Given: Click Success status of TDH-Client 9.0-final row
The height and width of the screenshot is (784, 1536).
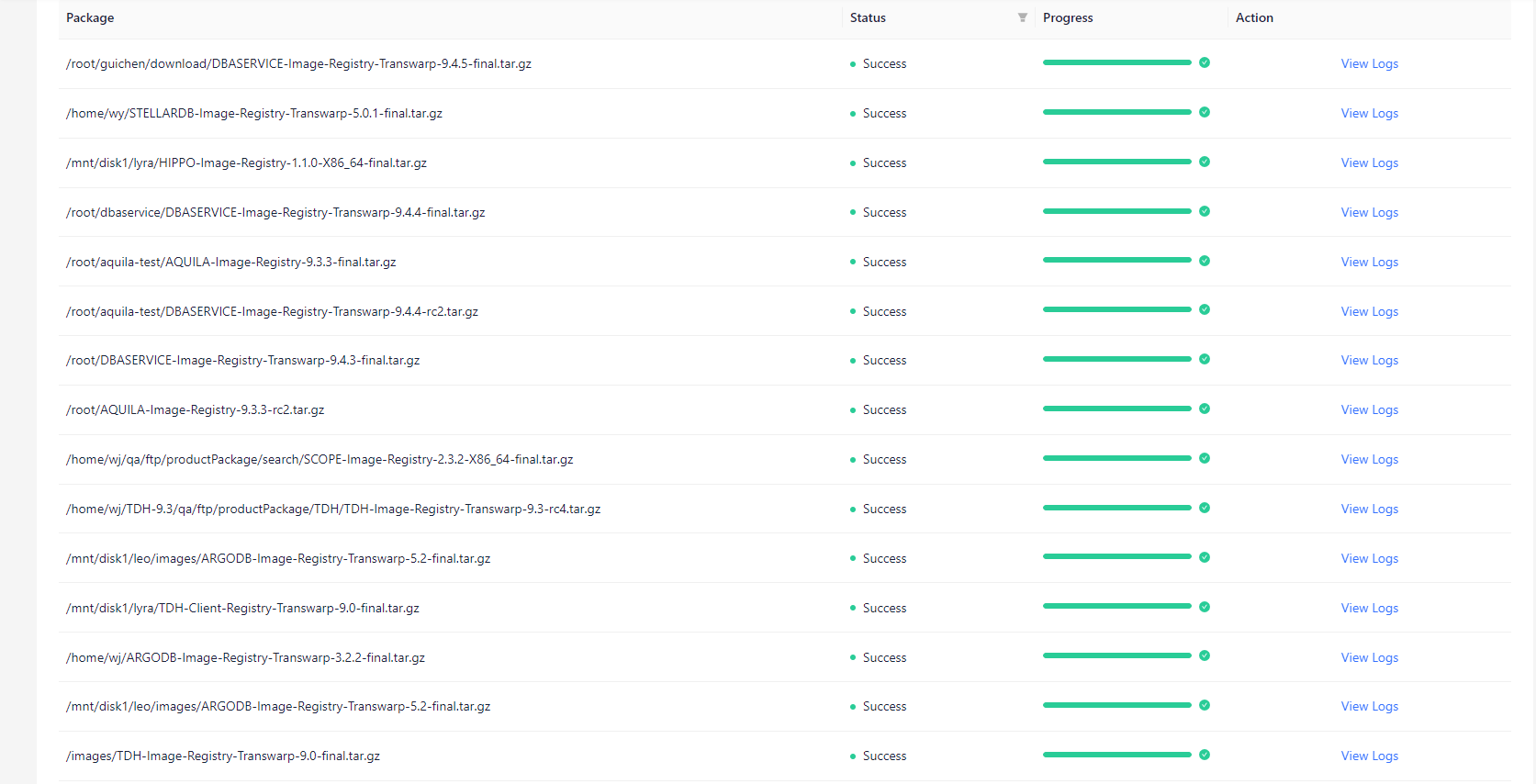Looking at the screenshot, I should [879, 608].
